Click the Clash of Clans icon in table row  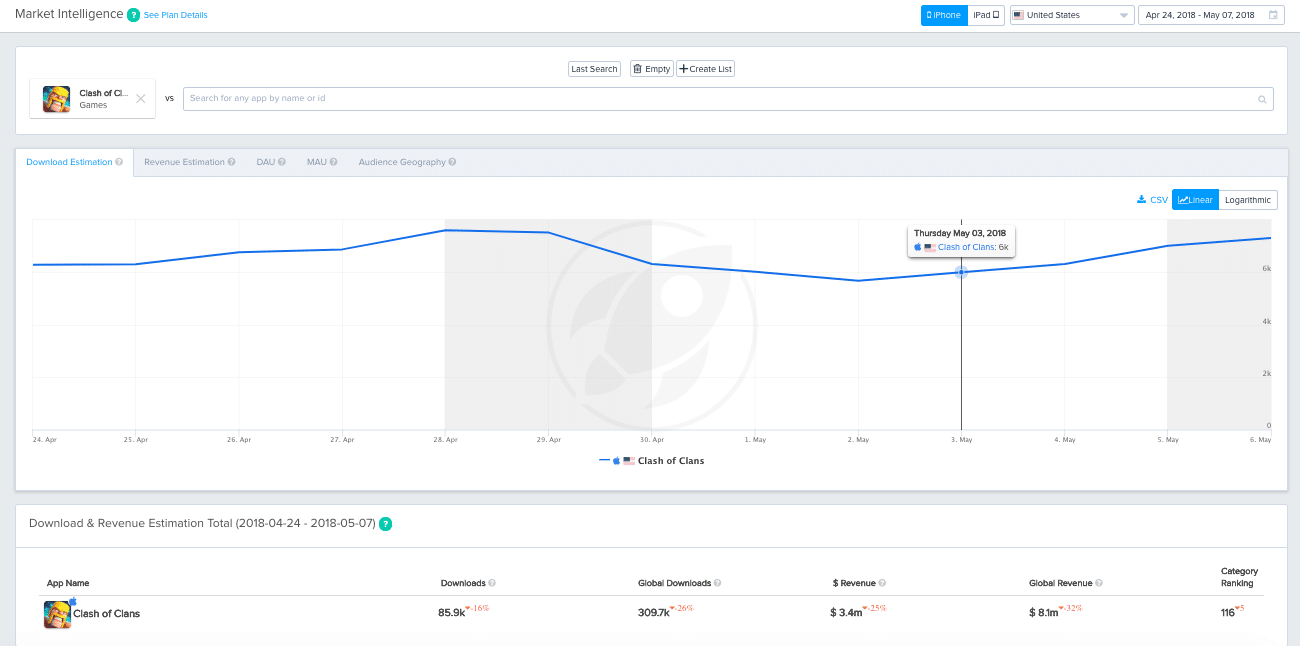click(x=58, y=614)
